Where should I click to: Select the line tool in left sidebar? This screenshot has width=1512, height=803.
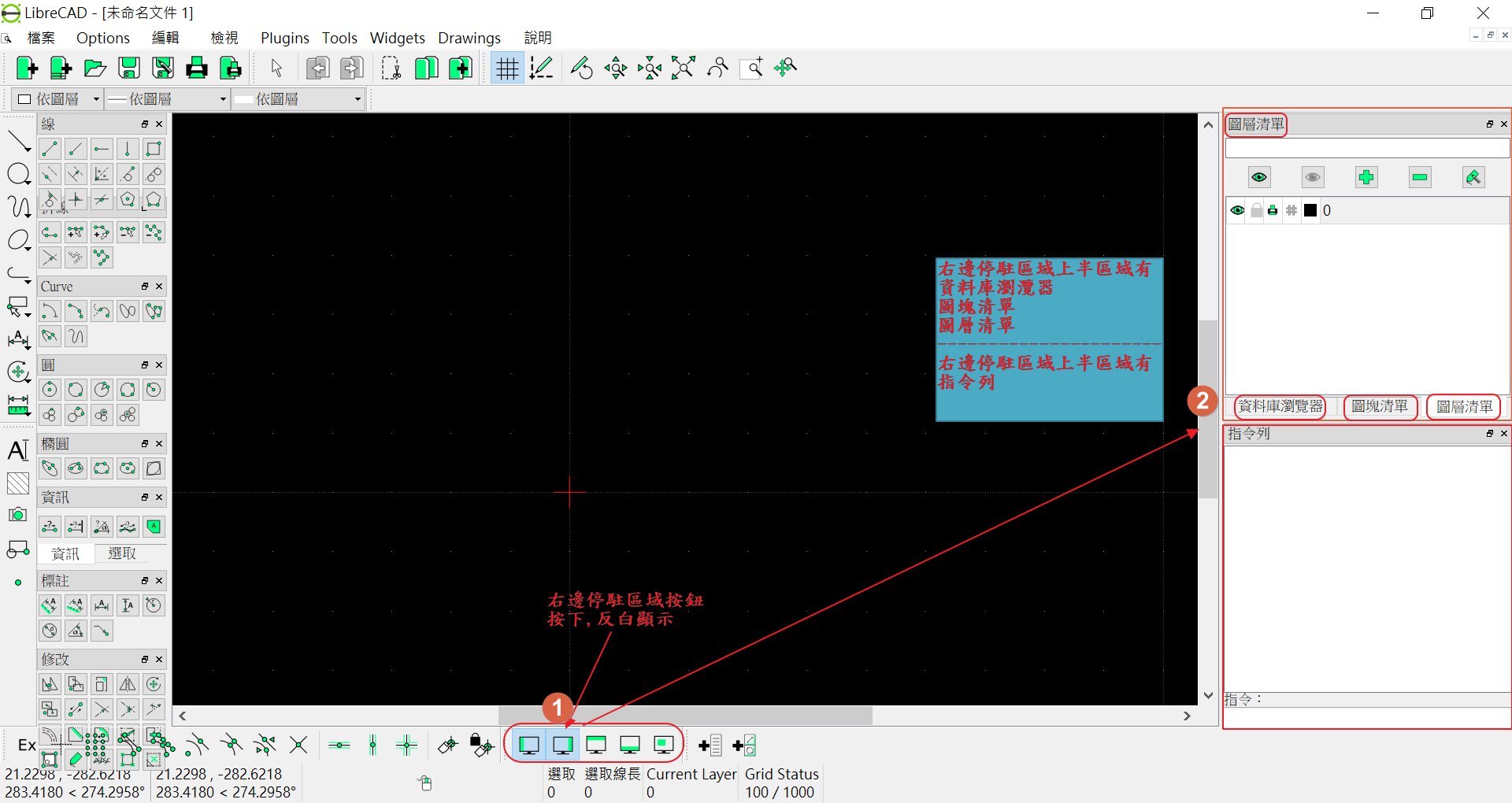(x=18, y=142)
